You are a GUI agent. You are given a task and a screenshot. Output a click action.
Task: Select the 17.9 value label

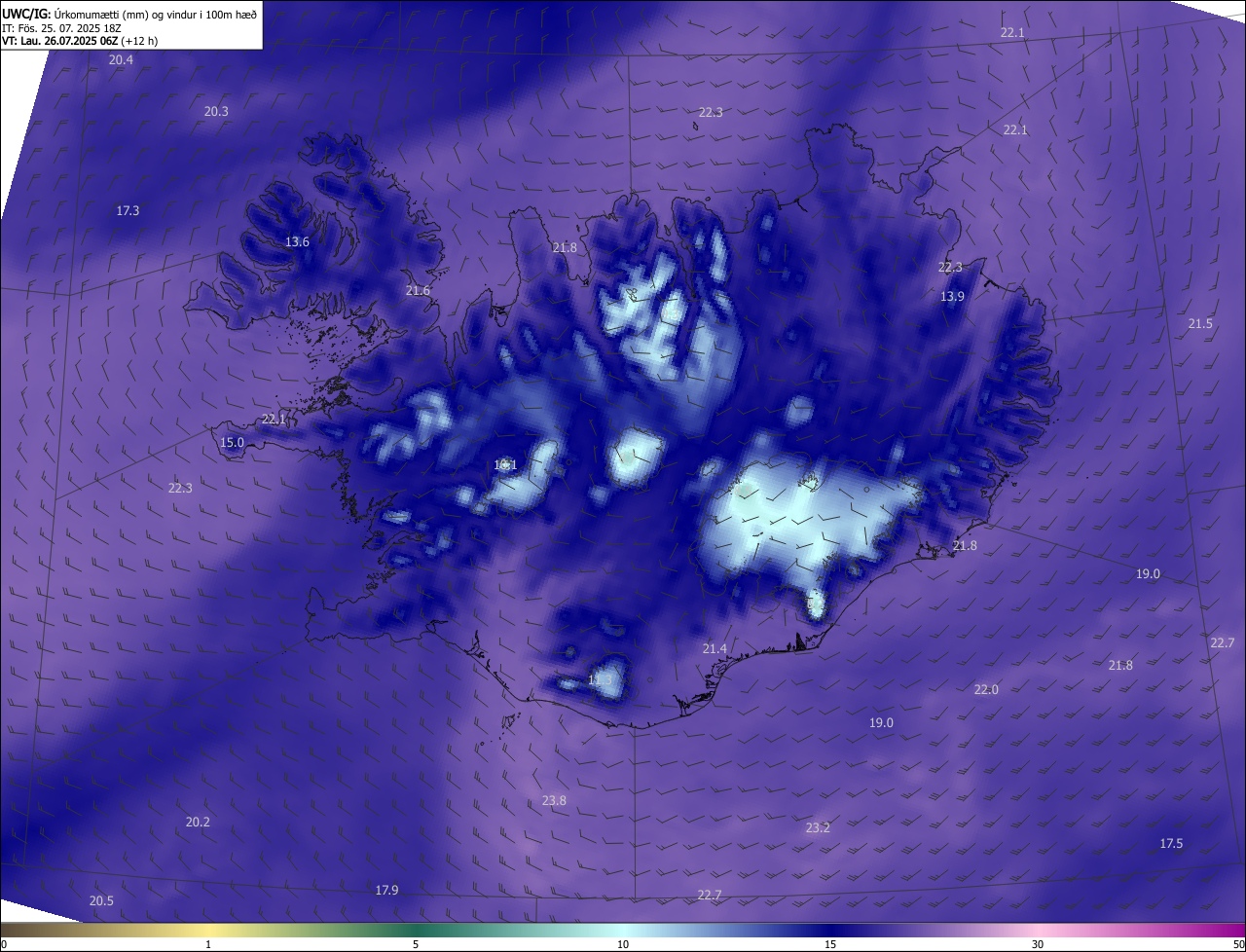[386, 891]
